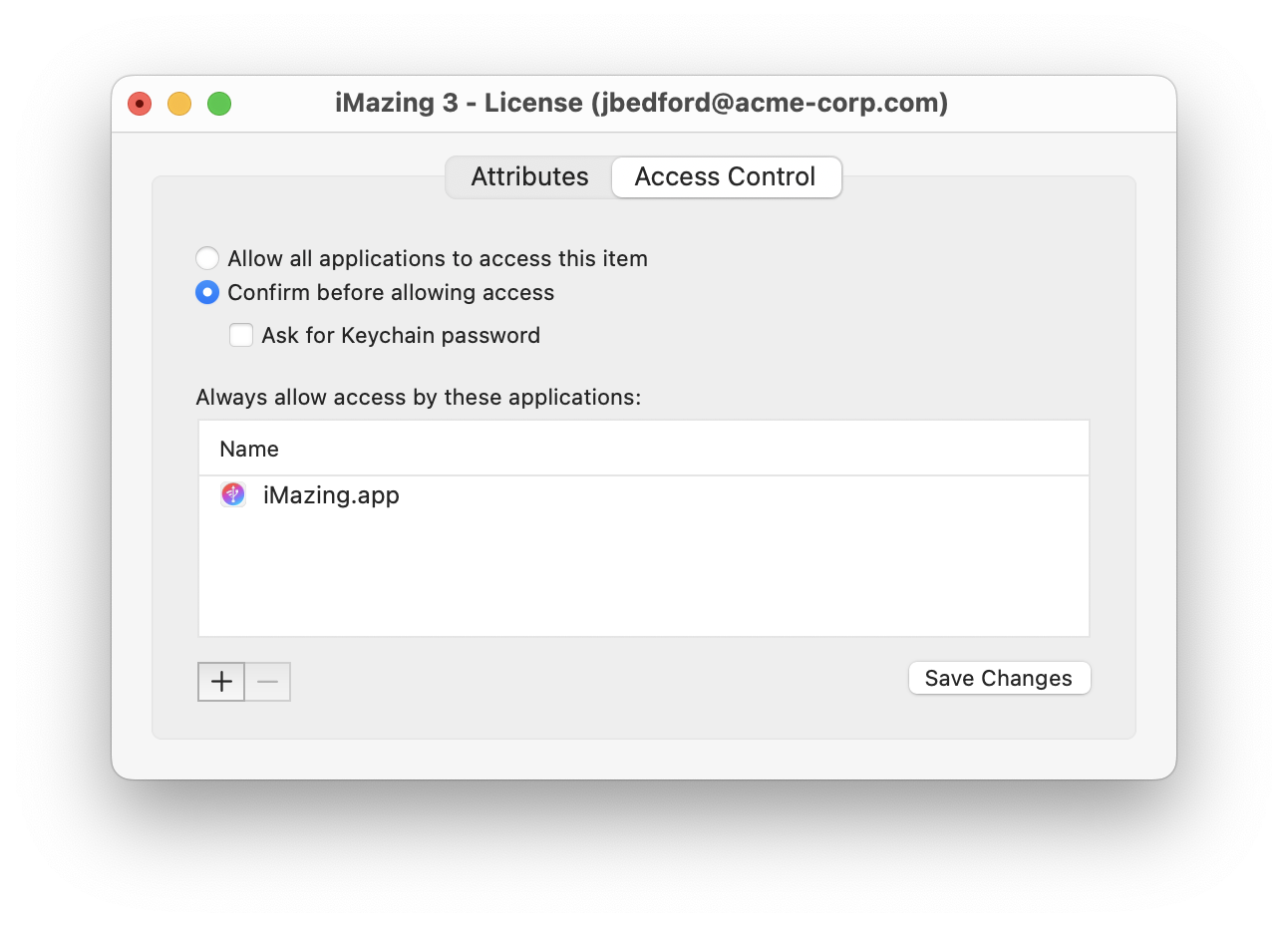
Task: Enable the Ask for Keychain password checkbox
Action: (241, 335)
